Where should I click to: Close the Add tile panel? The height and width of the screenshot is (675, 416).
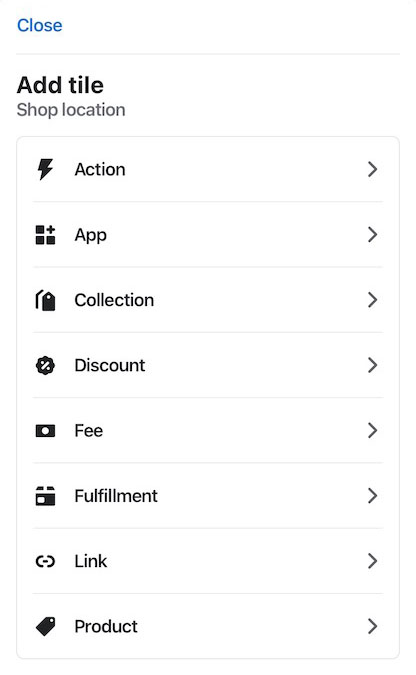point(40,25)
